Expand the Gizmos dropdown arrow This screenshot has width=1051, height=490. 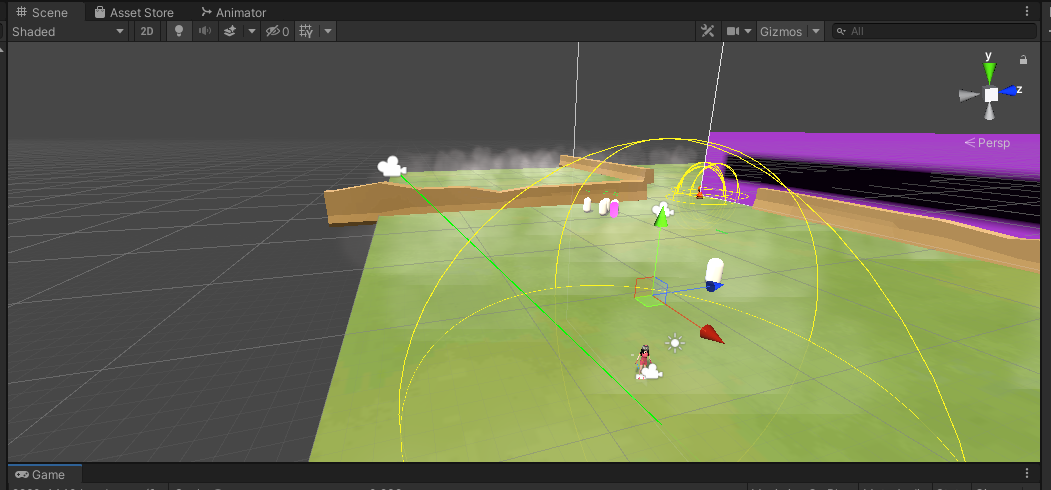(x=816, y=32)
